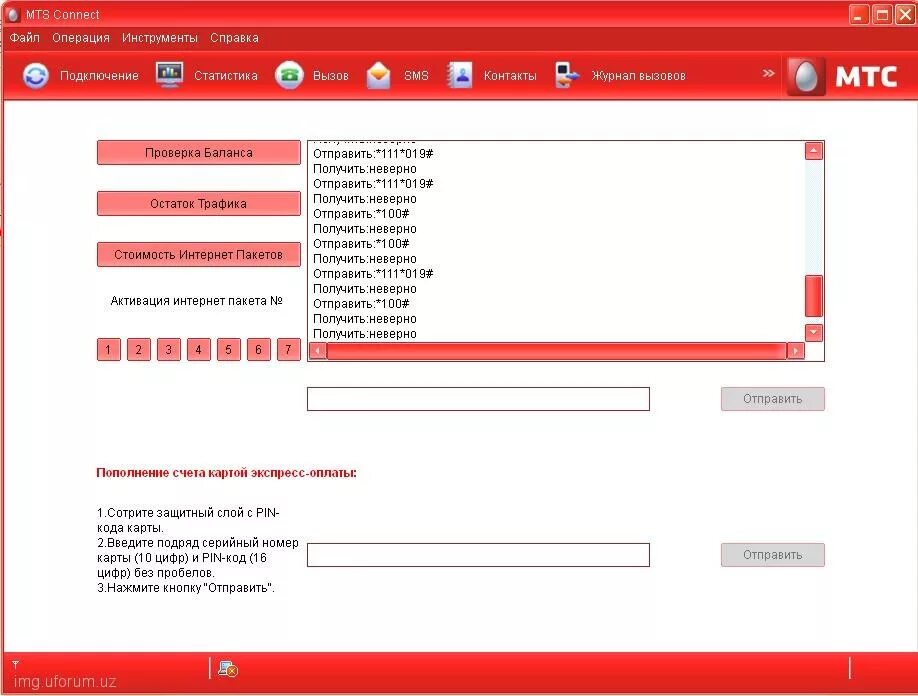The width and height of the screenshot is (918, 696).
Task: Click Статистика toolbar label
Action: pos(225,76)
